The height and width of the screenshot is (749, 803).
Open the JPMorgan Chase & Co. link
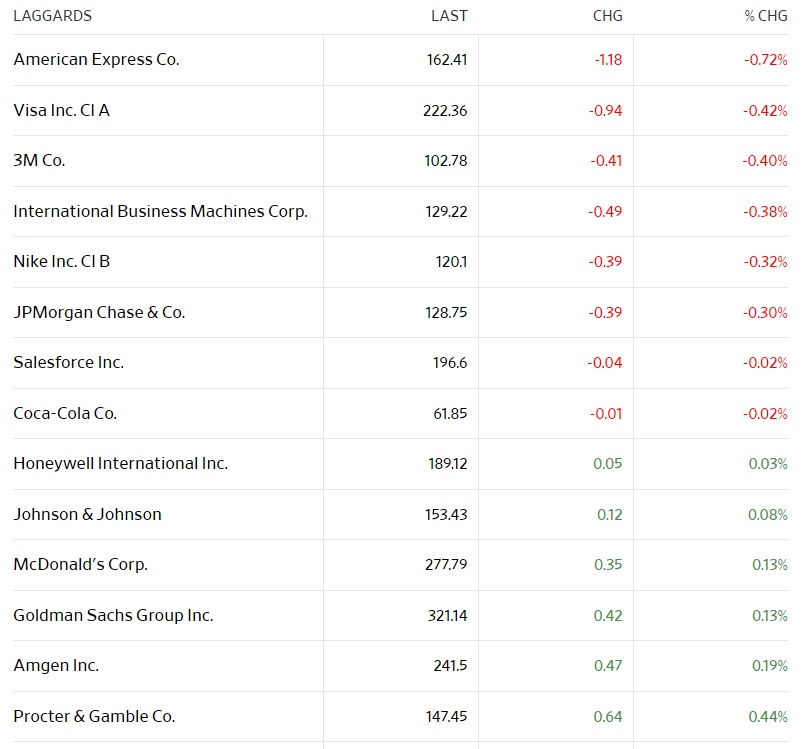99,312
